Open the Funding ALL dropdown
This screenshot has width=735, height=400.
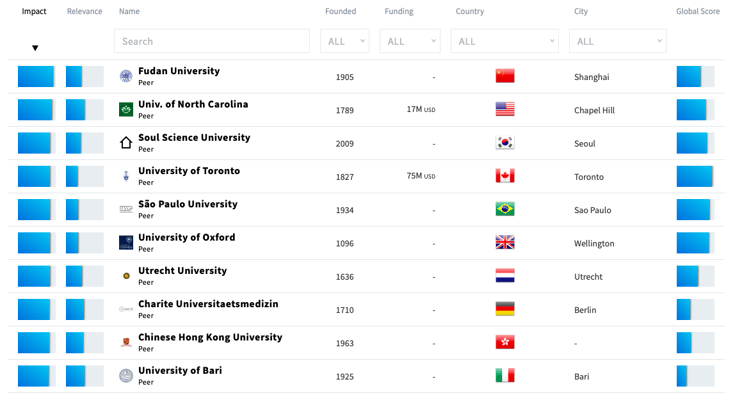(x=410, y=41)
